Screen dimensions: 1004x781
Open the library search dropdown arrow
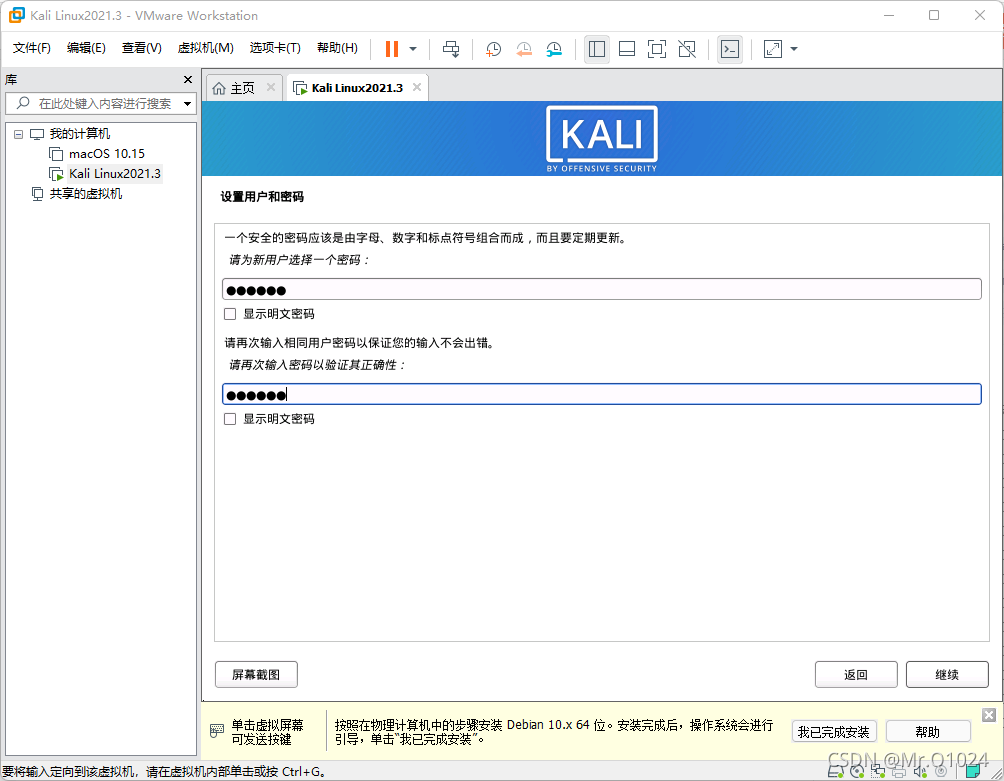coord(188,104)
